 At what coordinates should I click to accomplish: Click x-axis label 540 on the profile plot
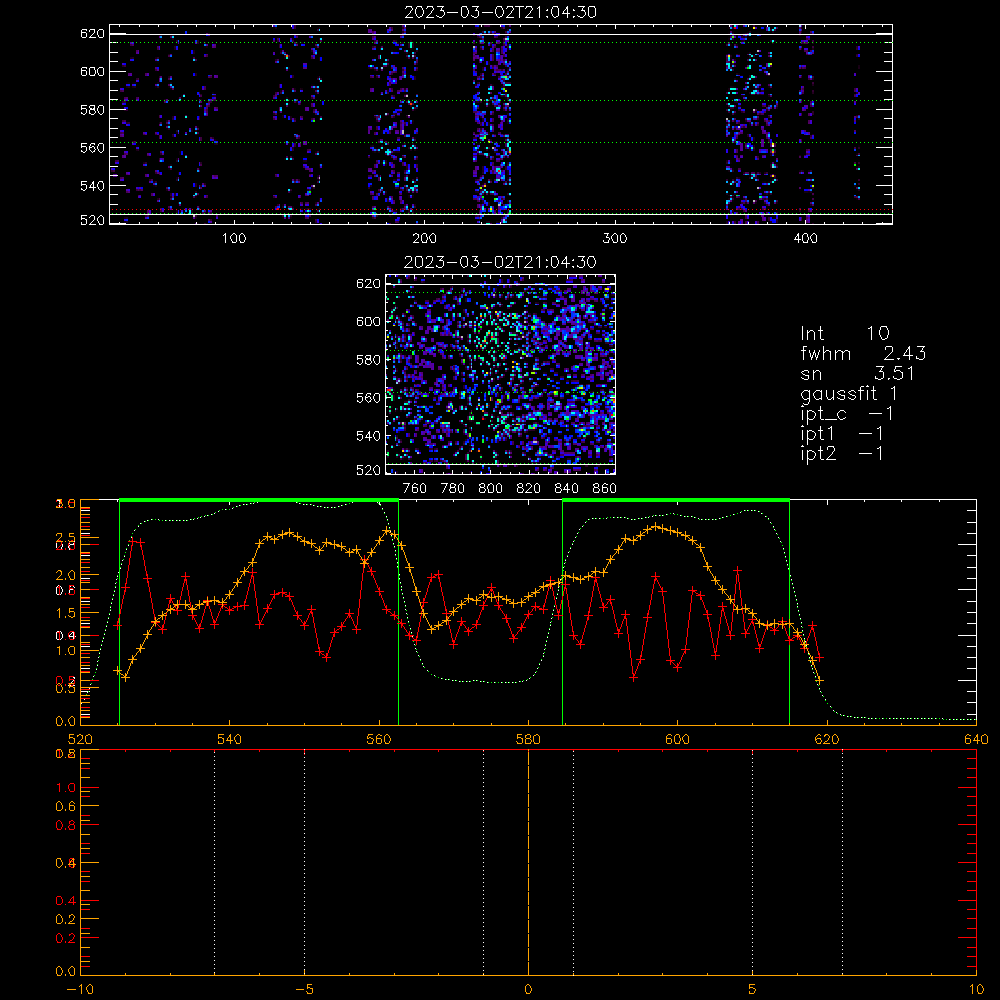(230, 740)
